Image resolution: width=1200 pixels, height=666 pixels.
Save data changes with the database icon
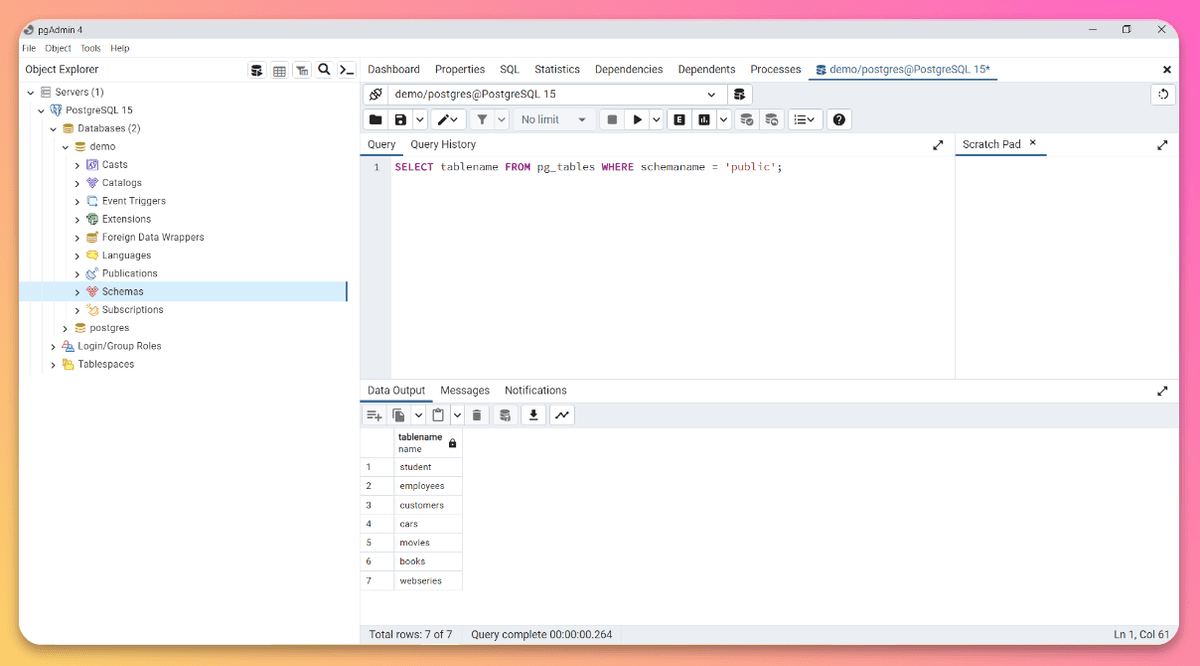(505, 415)
